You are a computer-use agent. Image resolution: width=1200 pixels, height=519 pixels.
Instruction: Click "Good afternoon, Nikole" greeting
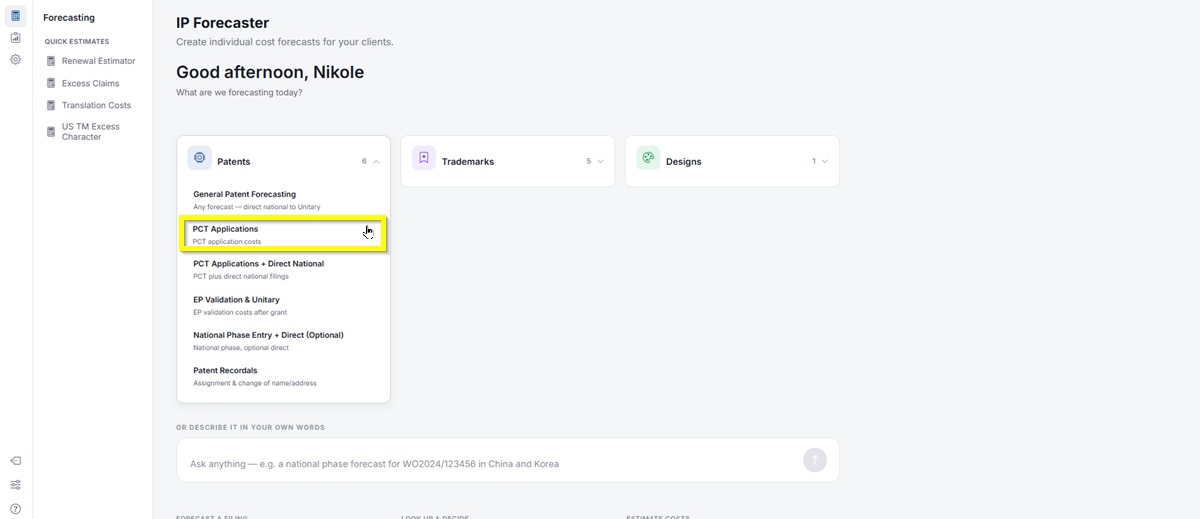(x=270, y=72)
